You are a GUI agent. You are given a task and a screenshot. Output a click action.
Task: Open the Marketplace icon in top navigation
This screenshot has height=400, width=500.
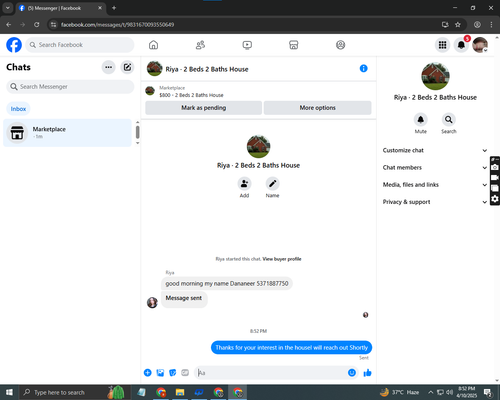[x=294, y=45]
